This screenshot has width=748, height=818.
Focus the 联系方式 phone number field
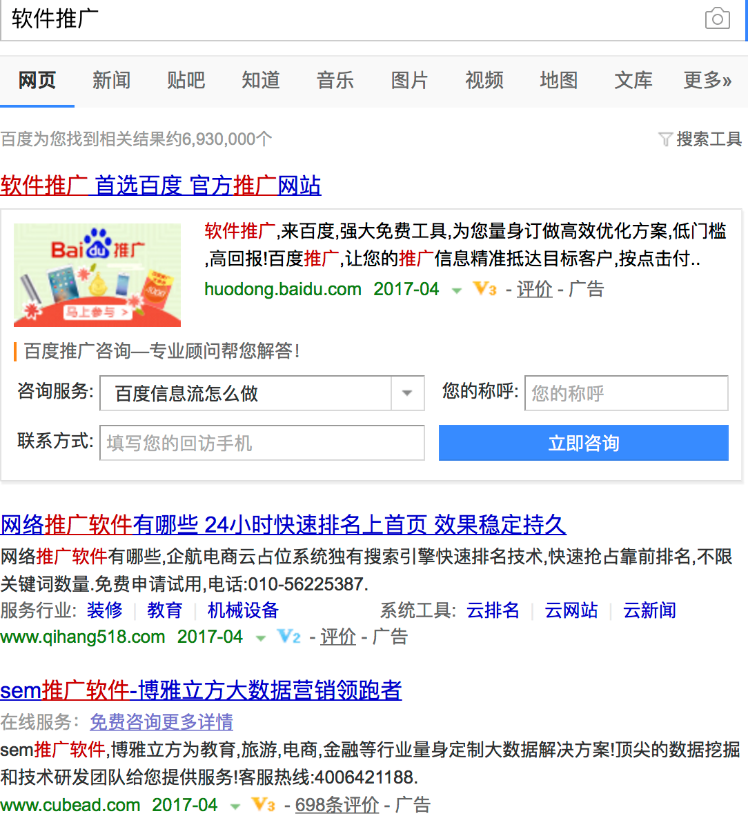click(x=262, y=443)
